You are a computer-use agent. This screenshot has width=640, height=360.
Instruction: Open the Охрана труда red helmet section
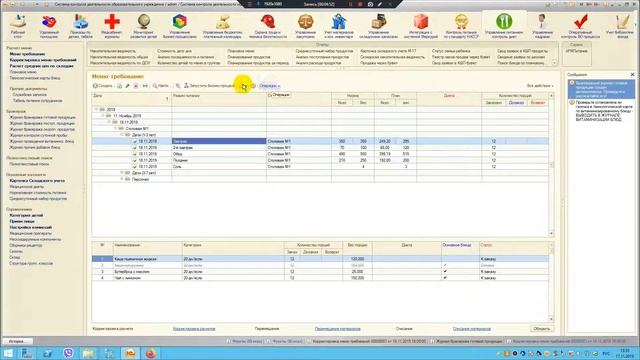(268, 26)
